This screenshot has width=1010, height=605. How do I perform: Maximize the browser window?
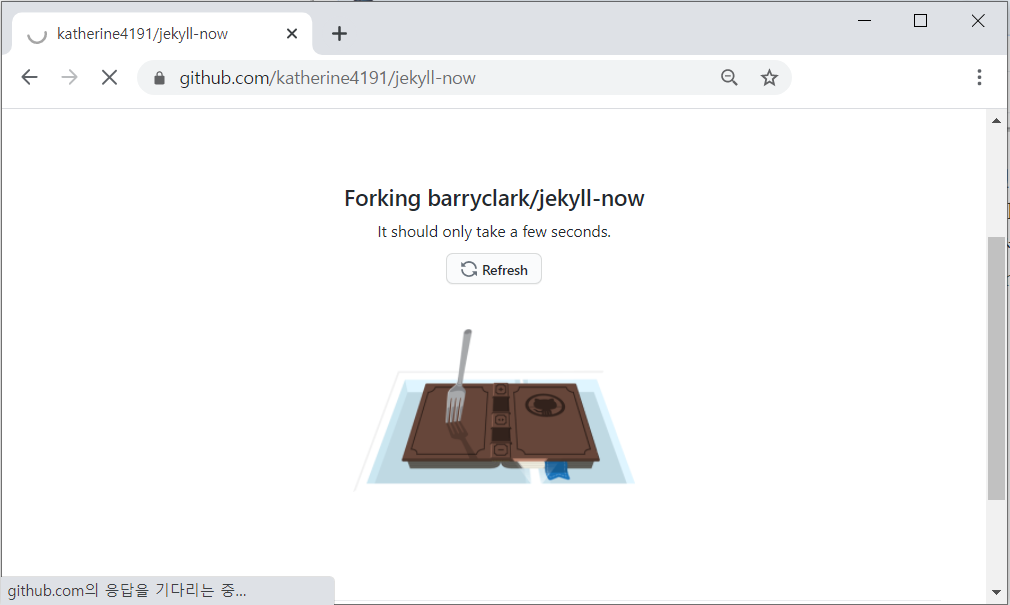pyautogui.click(x=920, y=21)
